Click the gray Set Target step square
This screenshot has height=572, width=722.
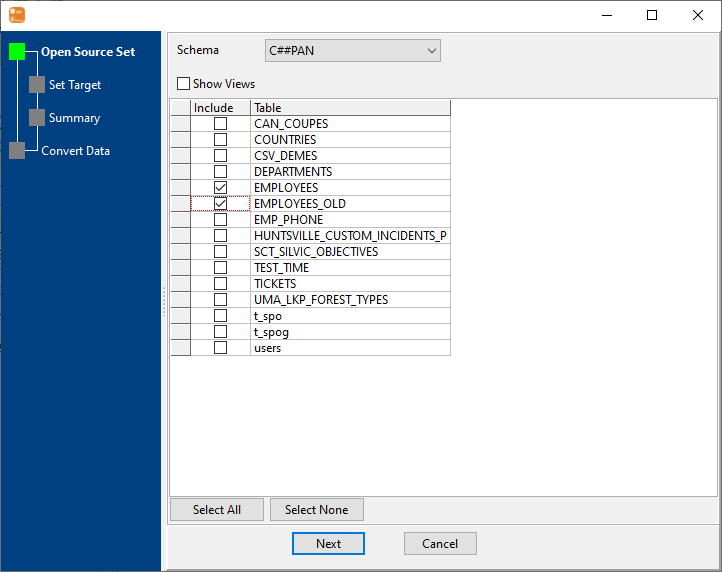[37, 85]
